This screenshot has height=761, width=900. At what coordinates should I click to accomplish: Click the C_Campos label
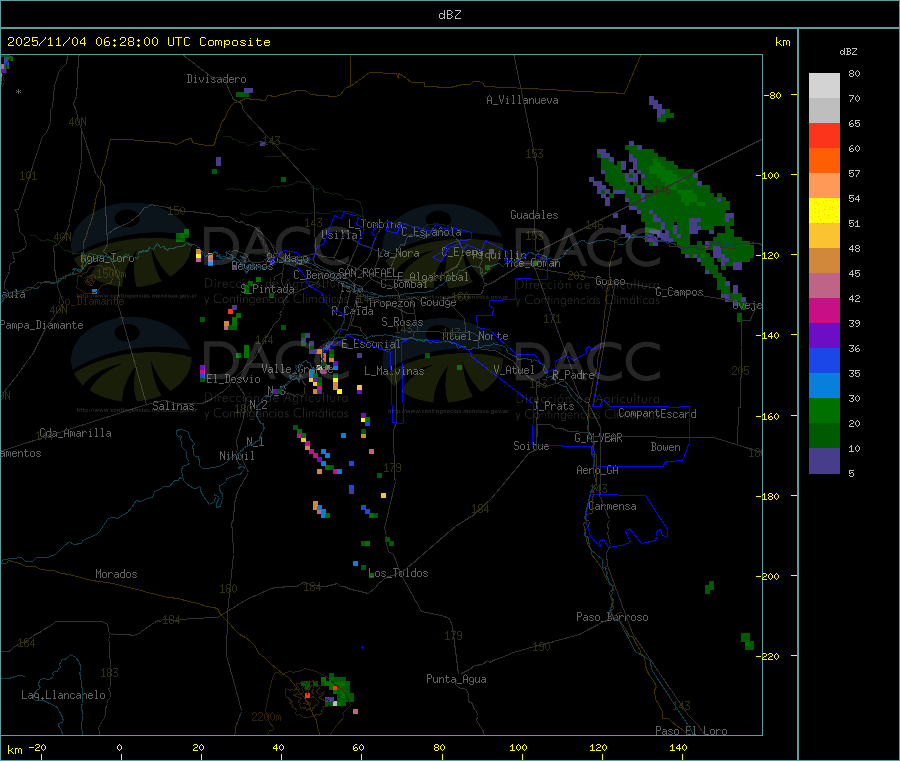tap(679, 292)
